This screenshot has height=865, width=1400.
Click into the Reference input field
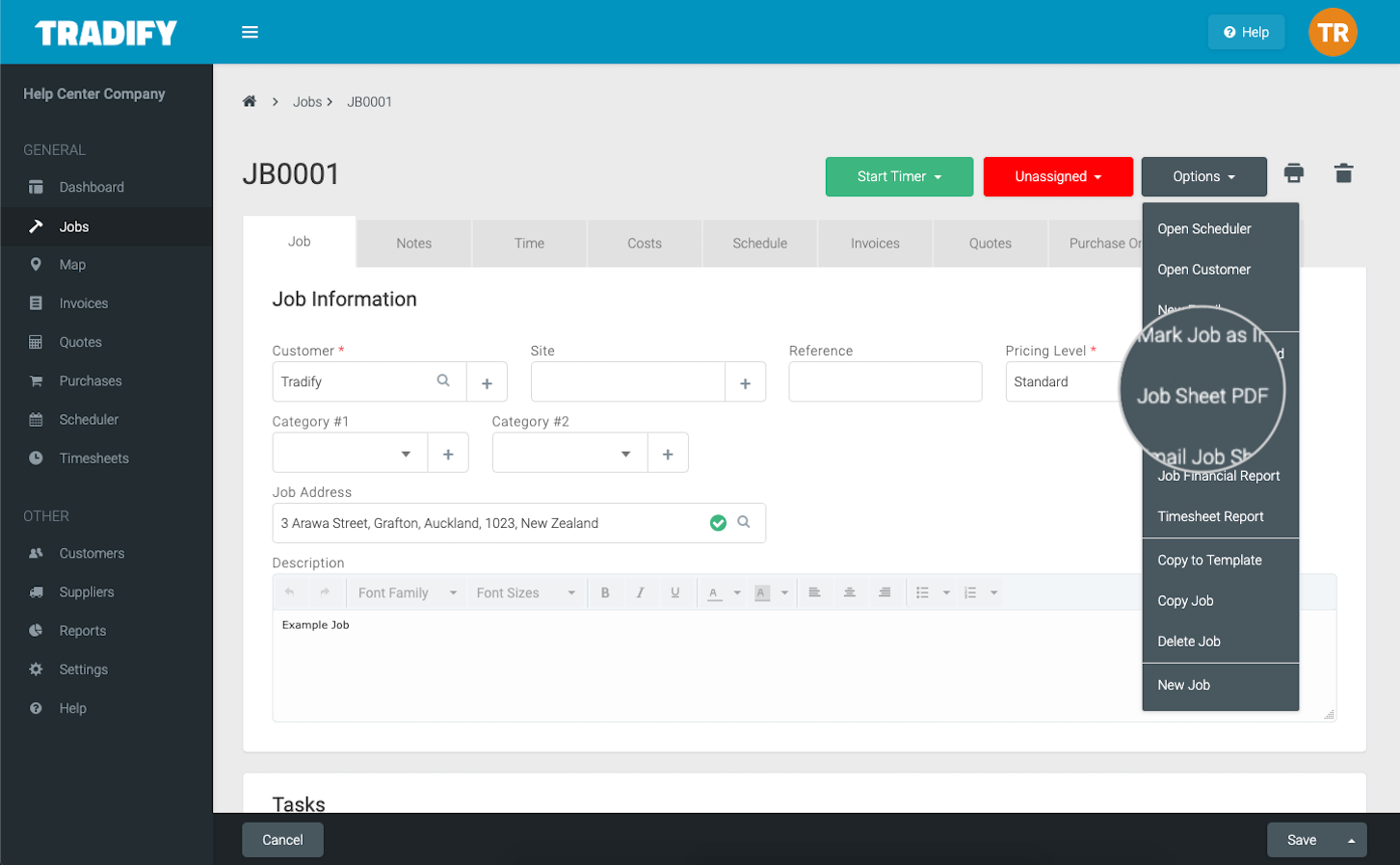point(885,382)
